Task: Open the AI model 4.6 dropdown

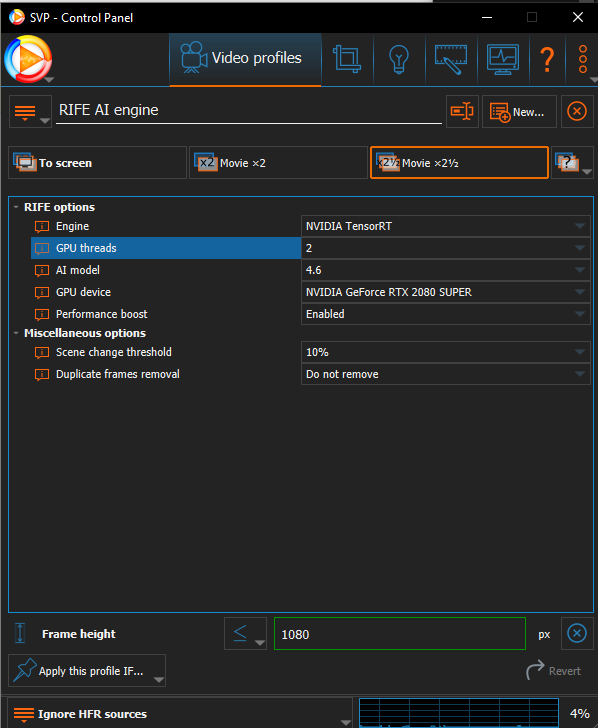Action: pyautogui.click(x=446, y=270)
